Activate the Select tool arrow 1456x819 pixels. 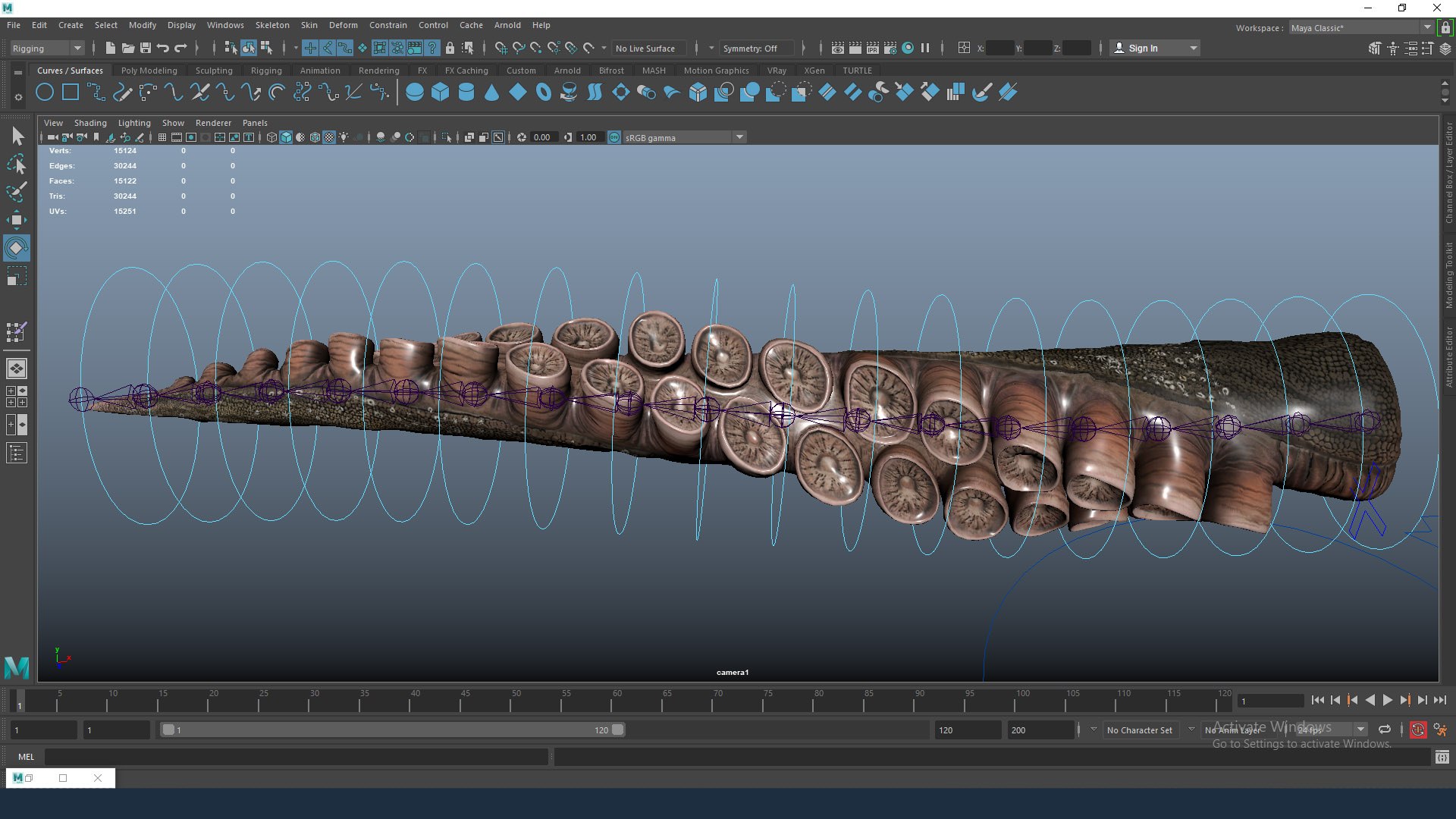(x=17, y=136)
